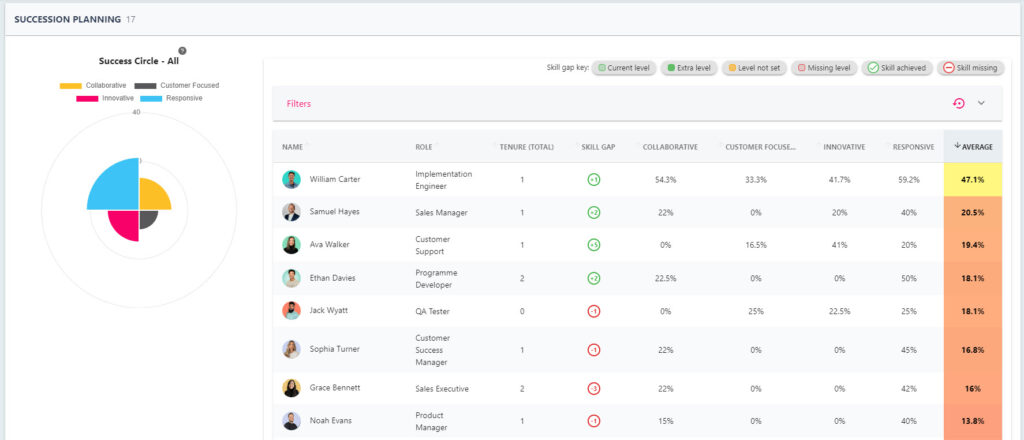Screen dimensions: 1024x440
Task: Click the Succession Planning heading
Action: click(x=67, y=20)
